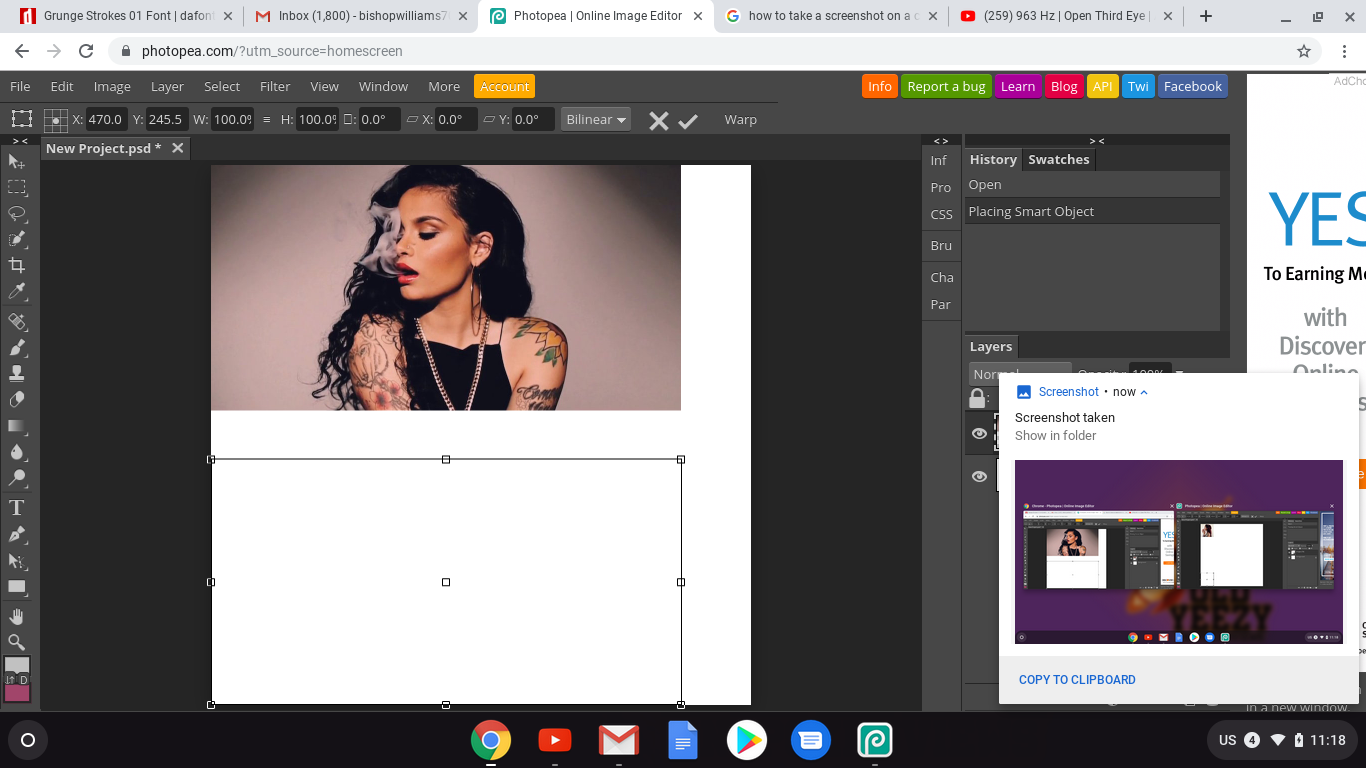The image size is (1366, 768).
Task: Open the Report a bug link
Action: (x=946, y=87)
